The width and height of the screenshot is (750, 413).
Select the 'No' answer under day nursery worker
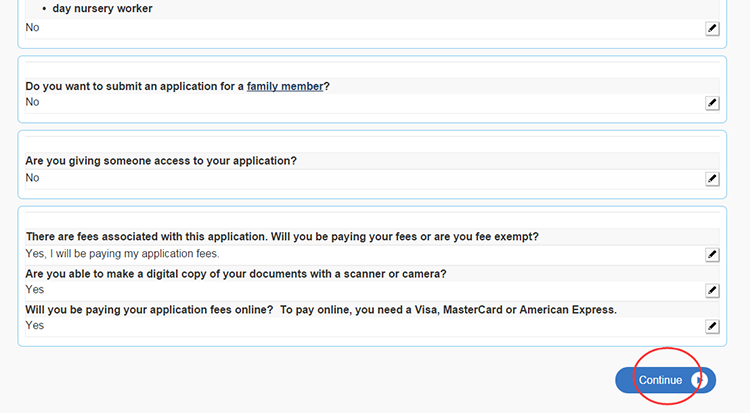coord(33,28)
